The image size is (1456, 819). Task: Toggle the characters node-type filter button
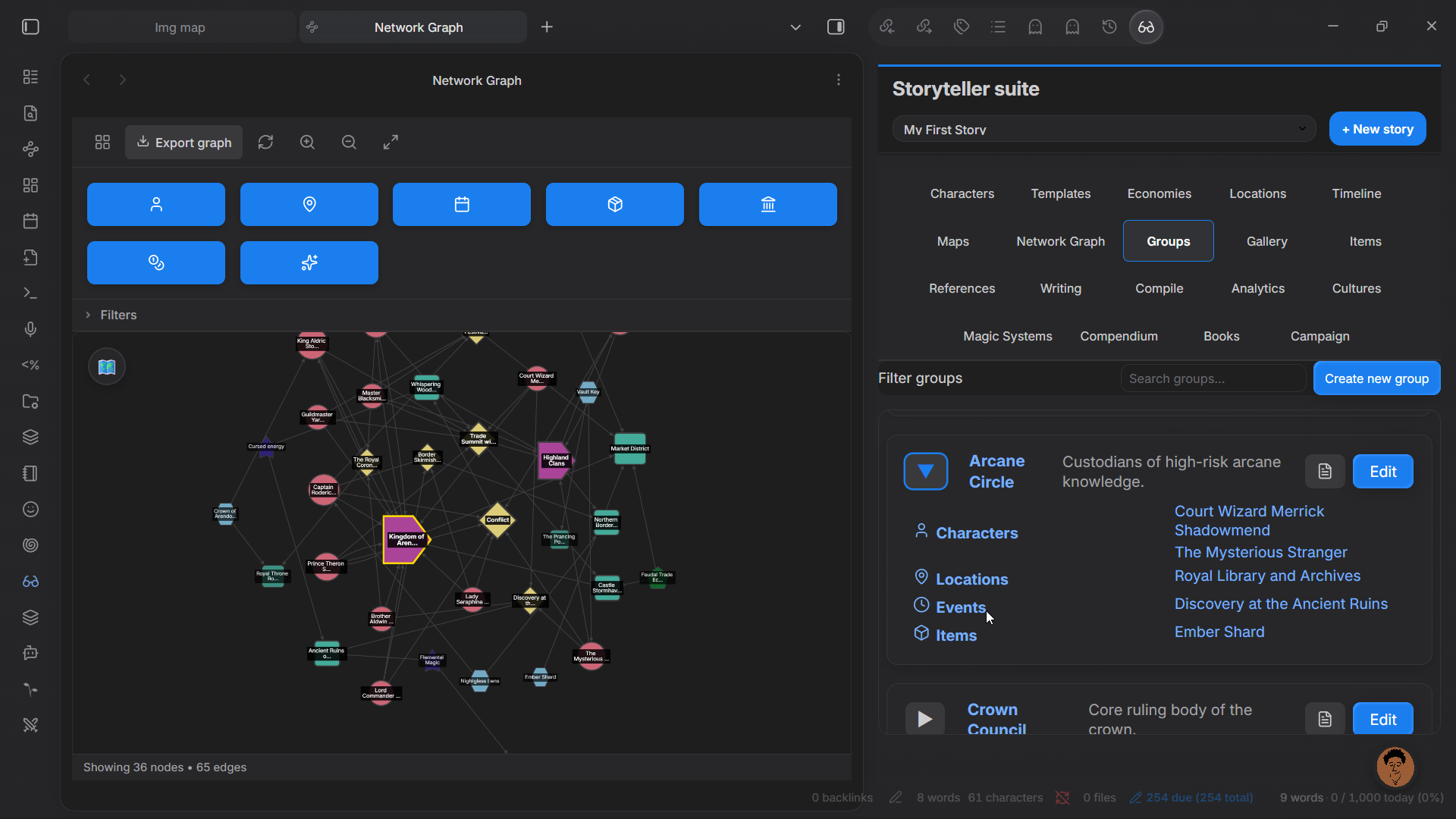(x=156, y=205)
